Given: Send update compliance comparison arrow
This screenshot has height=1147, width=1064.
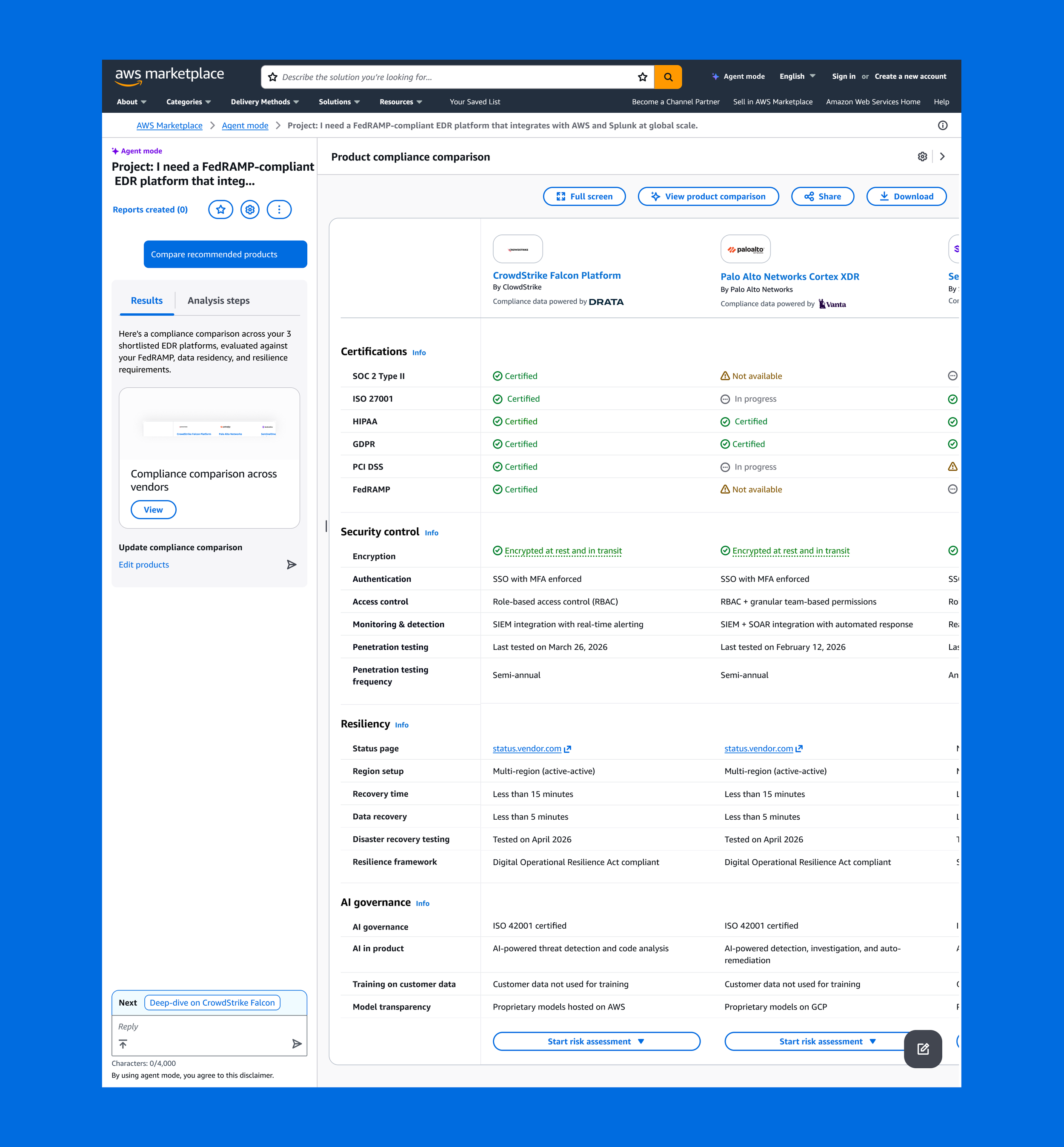Looking at the screenshot, I should pos(292,565).
